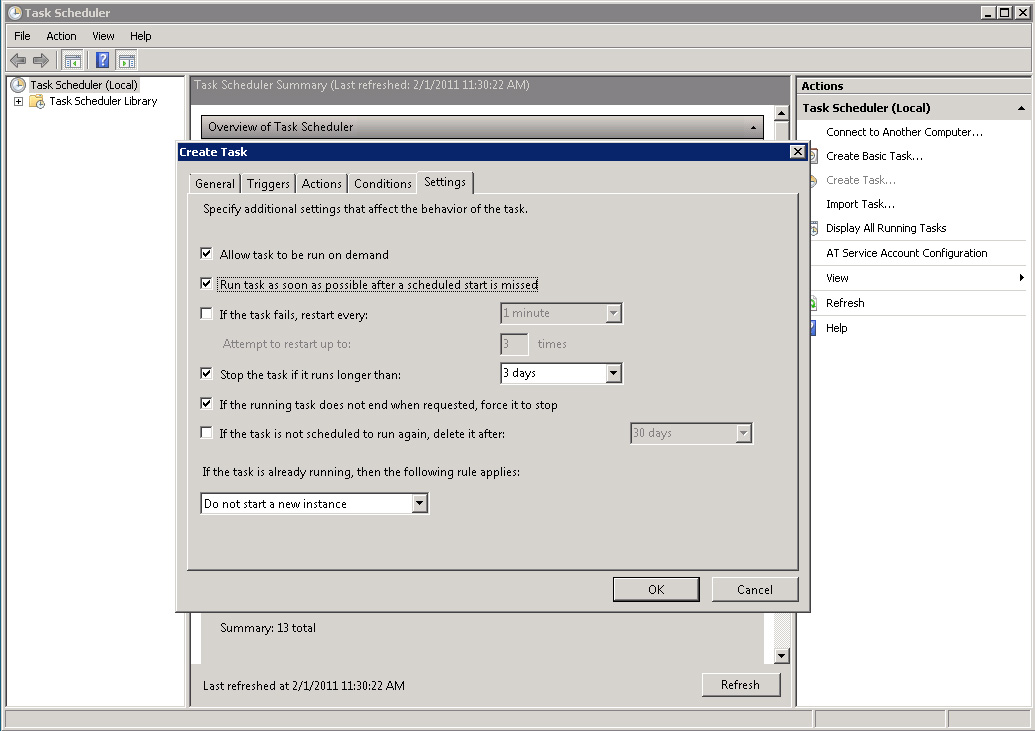The image size is (1035, 731).
Task: Click the Task Scheduler Library folder icon
Action: pyautogui.click(x=38, y=102)
